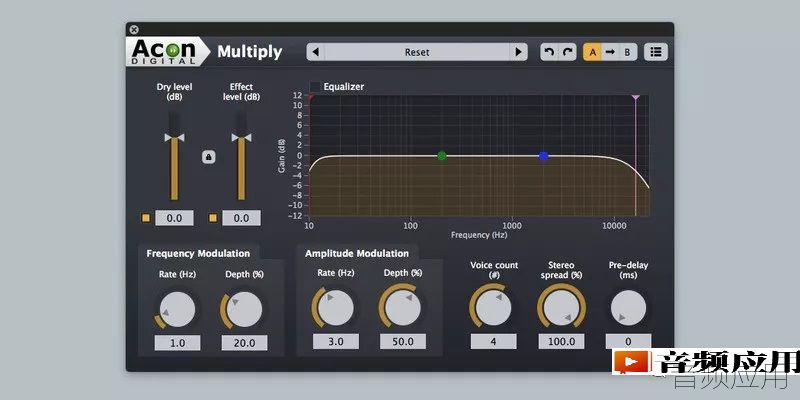The width and height of the screenshot is (800, 400).
Task: Close the plugin window
Action: coord(134,30)
